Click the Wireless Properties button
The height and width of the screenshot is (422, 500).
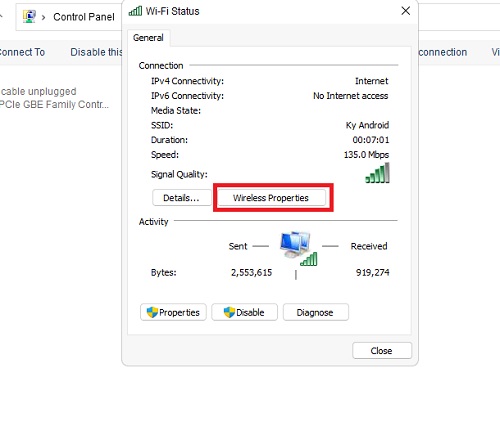(x=271, y=198)
